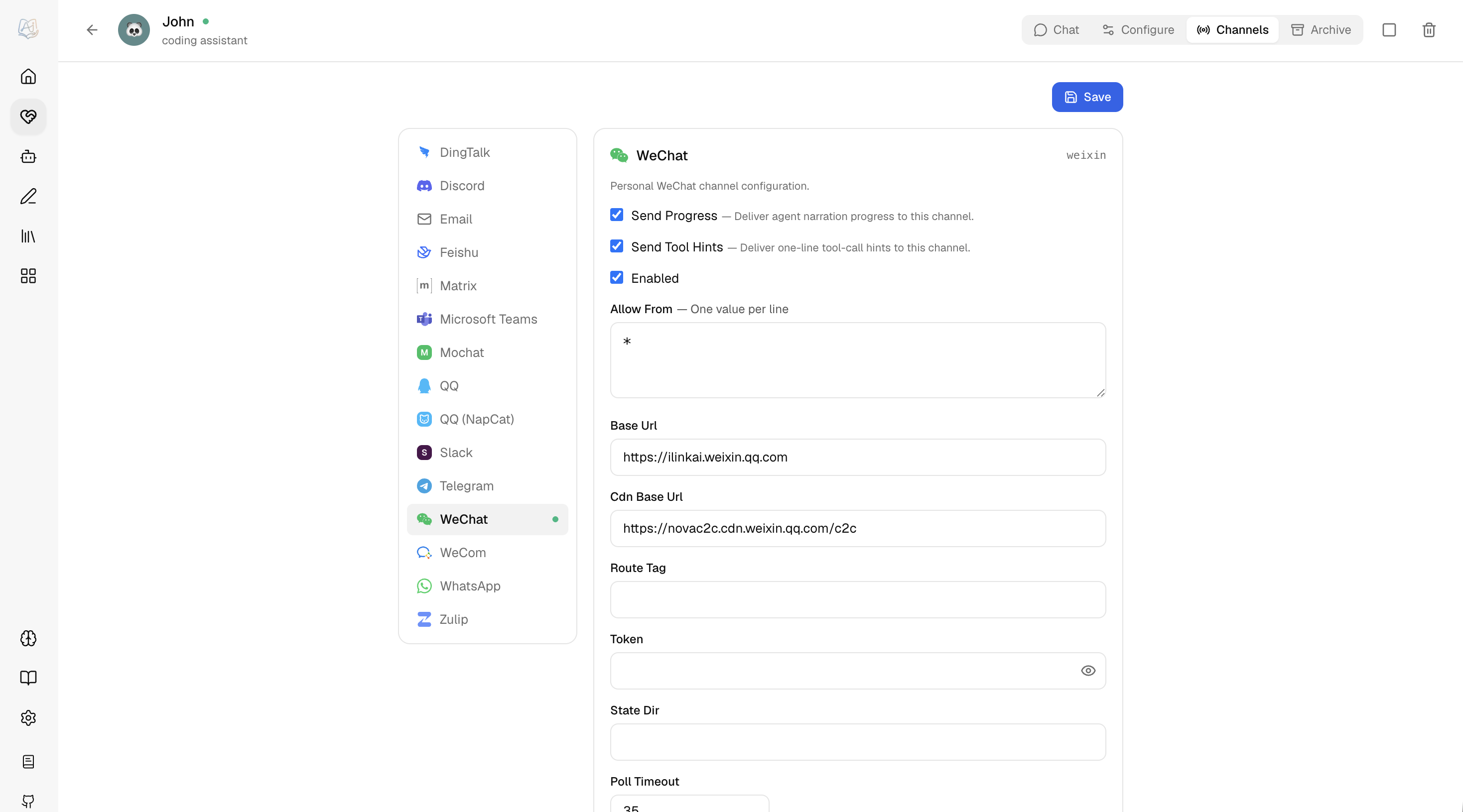Select QQ (NapCat) channel
Viewport: 1463px width, 812px height.
pyautogui.click(x=487, y=419)
